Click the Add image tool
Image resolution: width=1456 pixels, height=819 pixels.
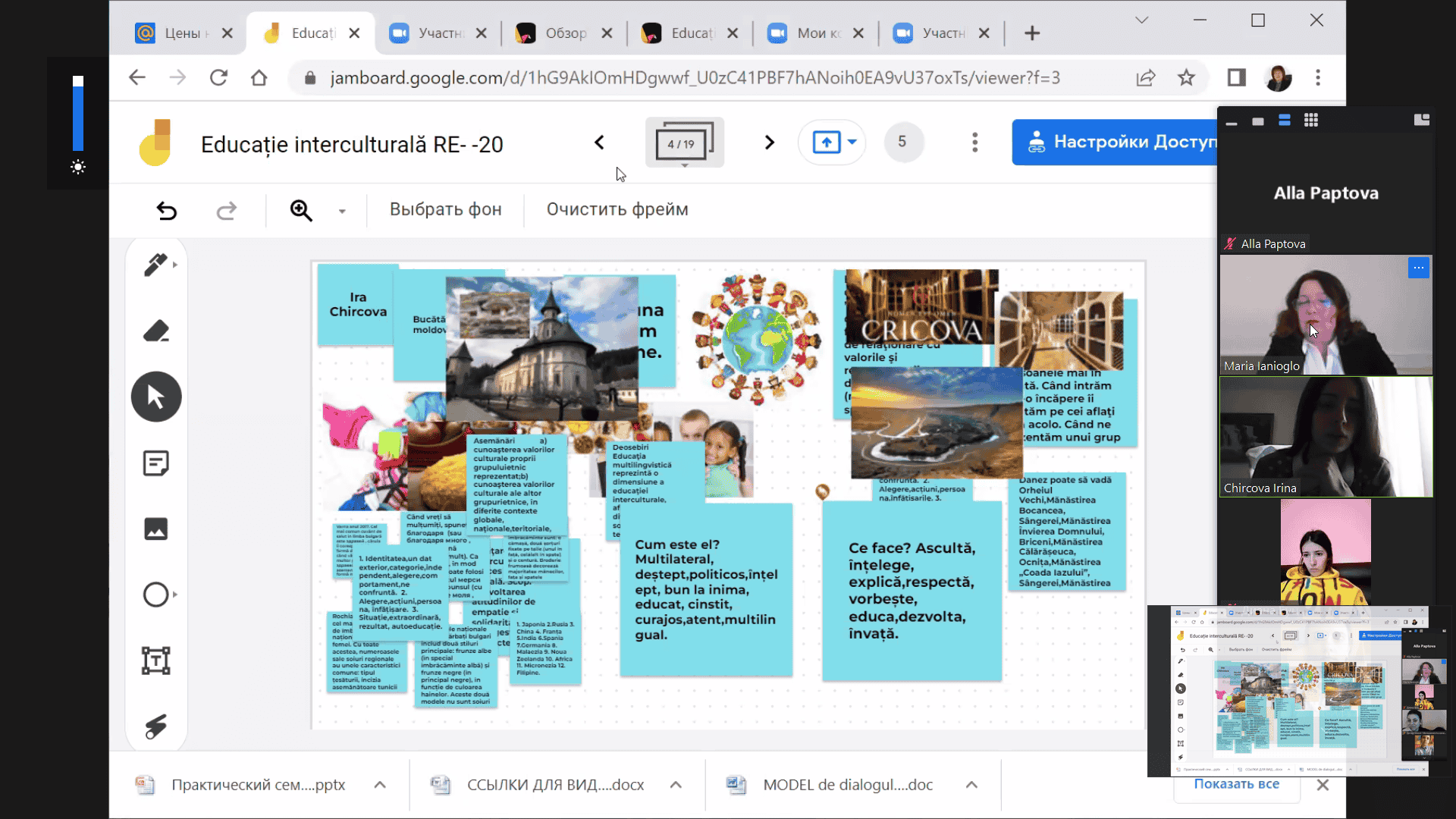(x=155, y=529)
